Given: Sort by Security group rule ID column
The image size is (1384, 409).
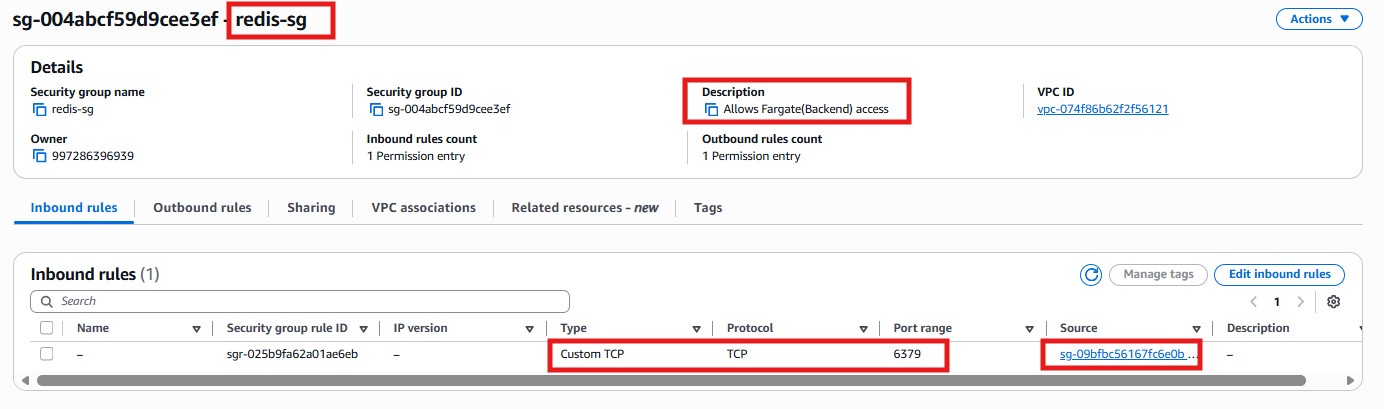Looking at the screenshot, I should point(364,329).
